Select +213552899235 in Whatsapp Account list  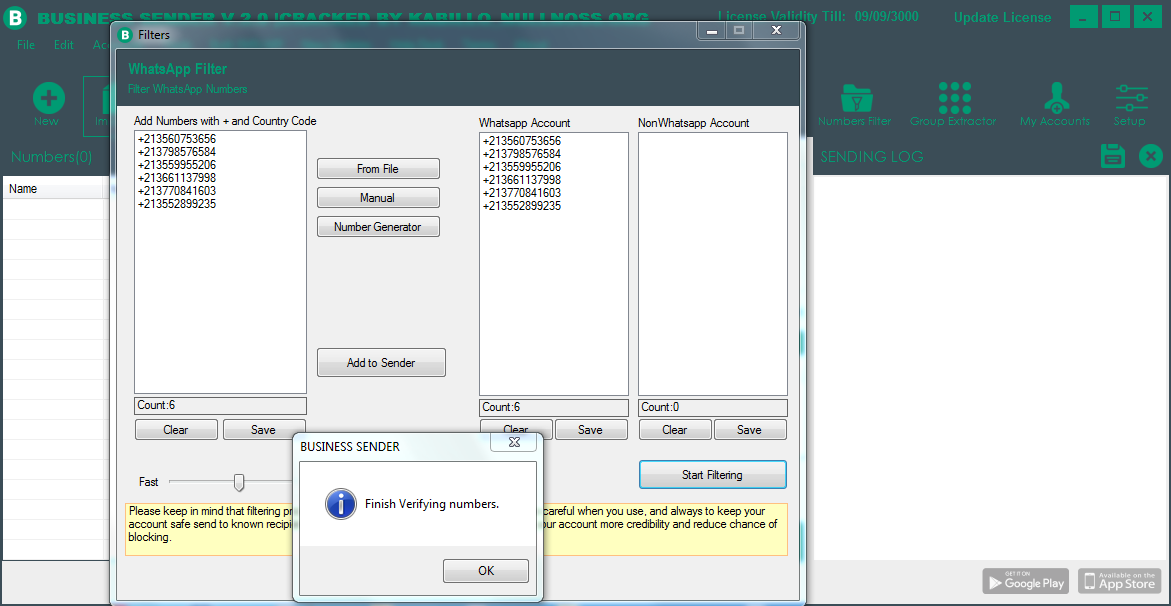tap(522, 205)
